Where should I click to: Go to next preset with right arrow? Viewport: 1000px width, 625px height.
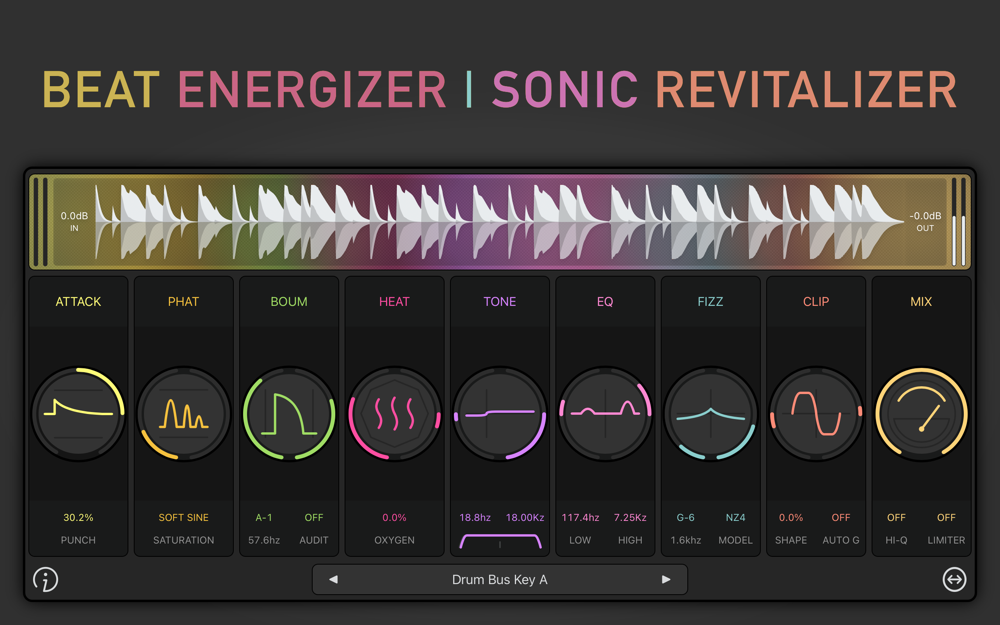click(x=666, y=580)
